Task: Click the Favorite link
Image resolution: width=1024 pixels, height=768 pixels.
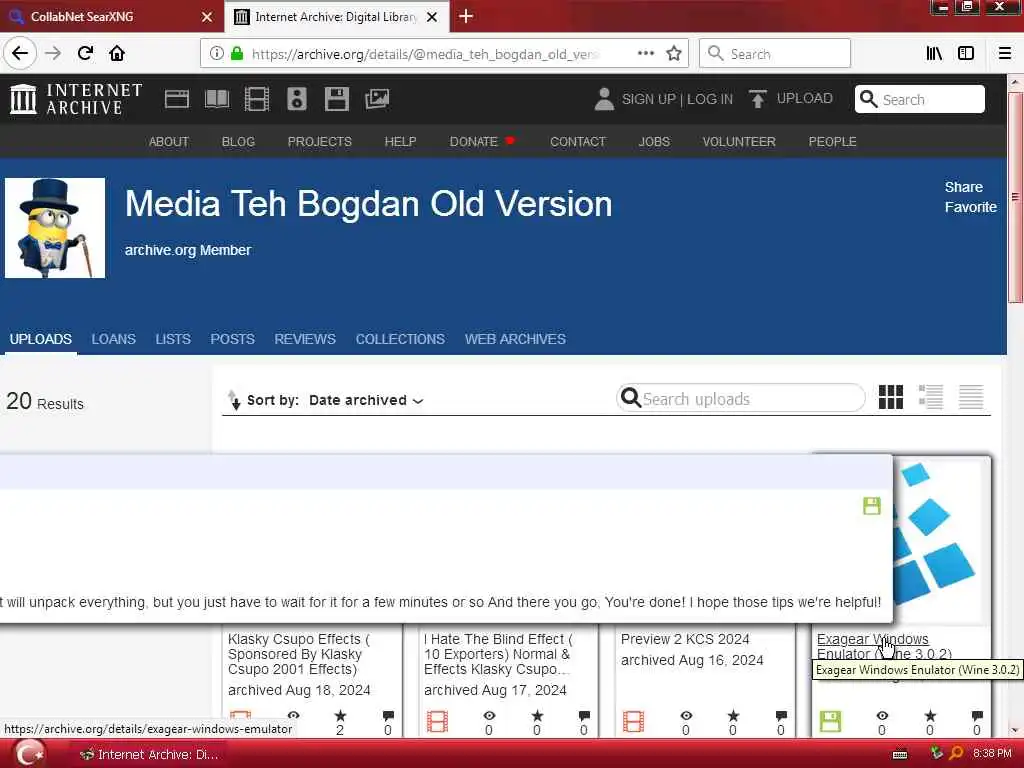Action: pos(970,207)
